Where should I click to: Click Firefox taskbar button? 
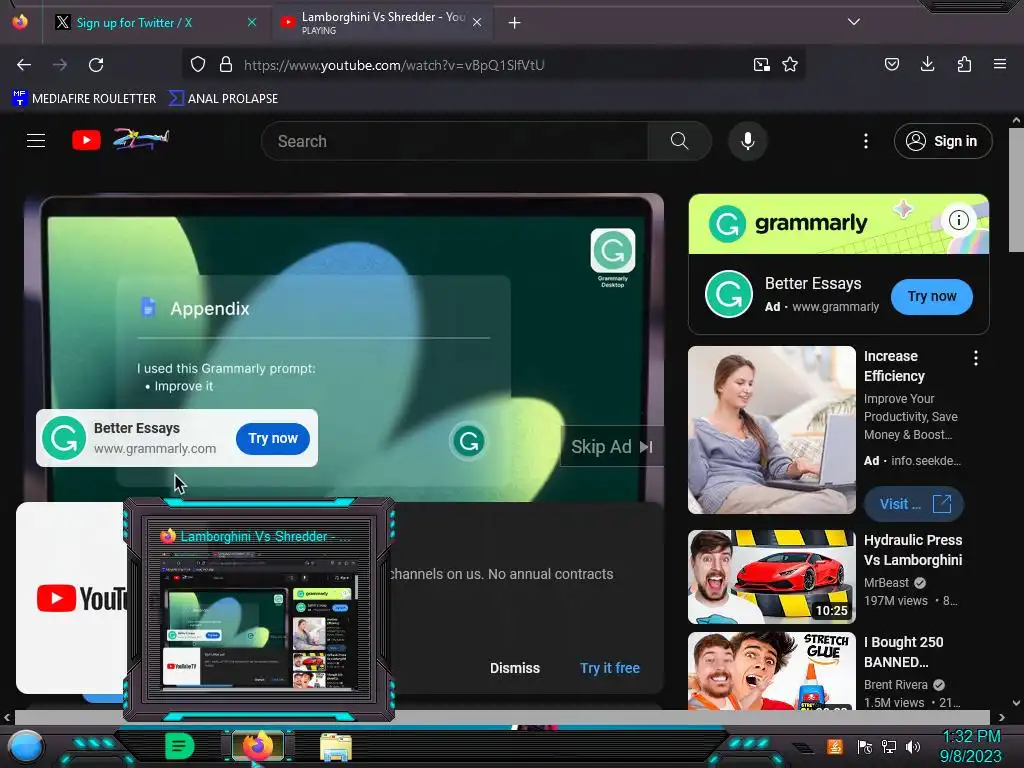[x=258, y=746]
